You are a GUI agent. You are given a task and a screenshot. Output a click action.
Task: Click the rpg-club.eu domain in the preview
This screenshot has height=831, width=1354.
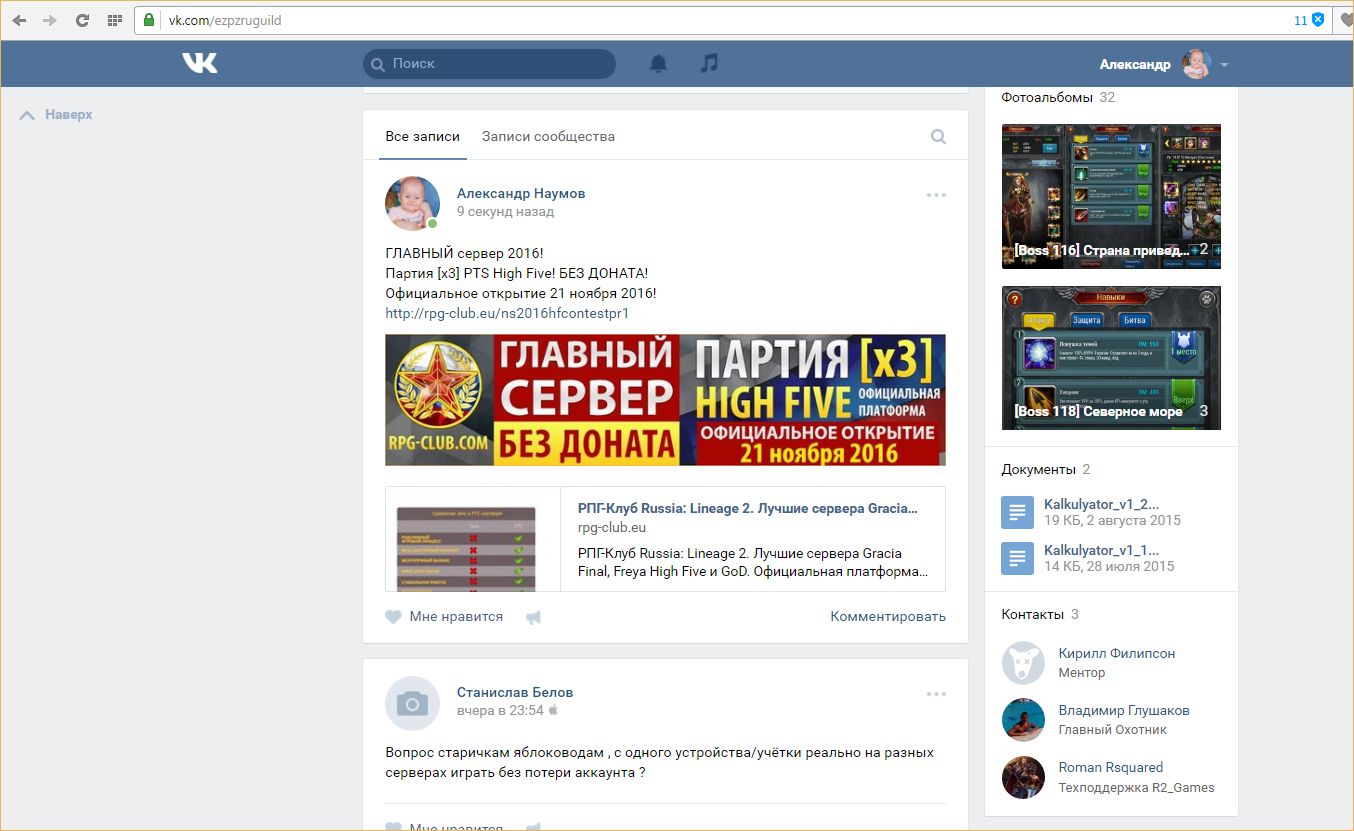[612, 528]
